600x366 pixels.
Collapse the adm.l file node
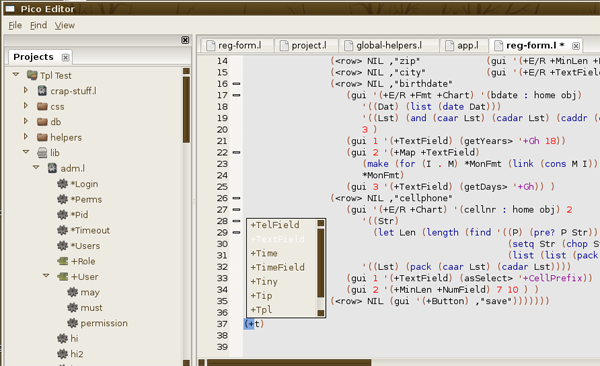tap(36, 167)
